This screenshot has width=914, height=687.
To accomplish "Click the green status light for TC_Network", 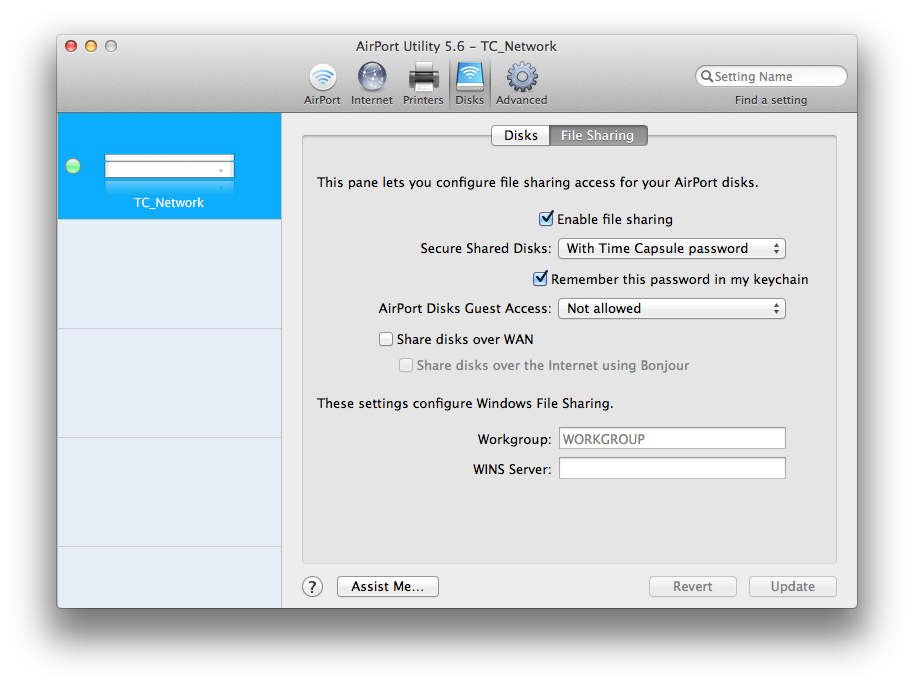I will [73, 166].
